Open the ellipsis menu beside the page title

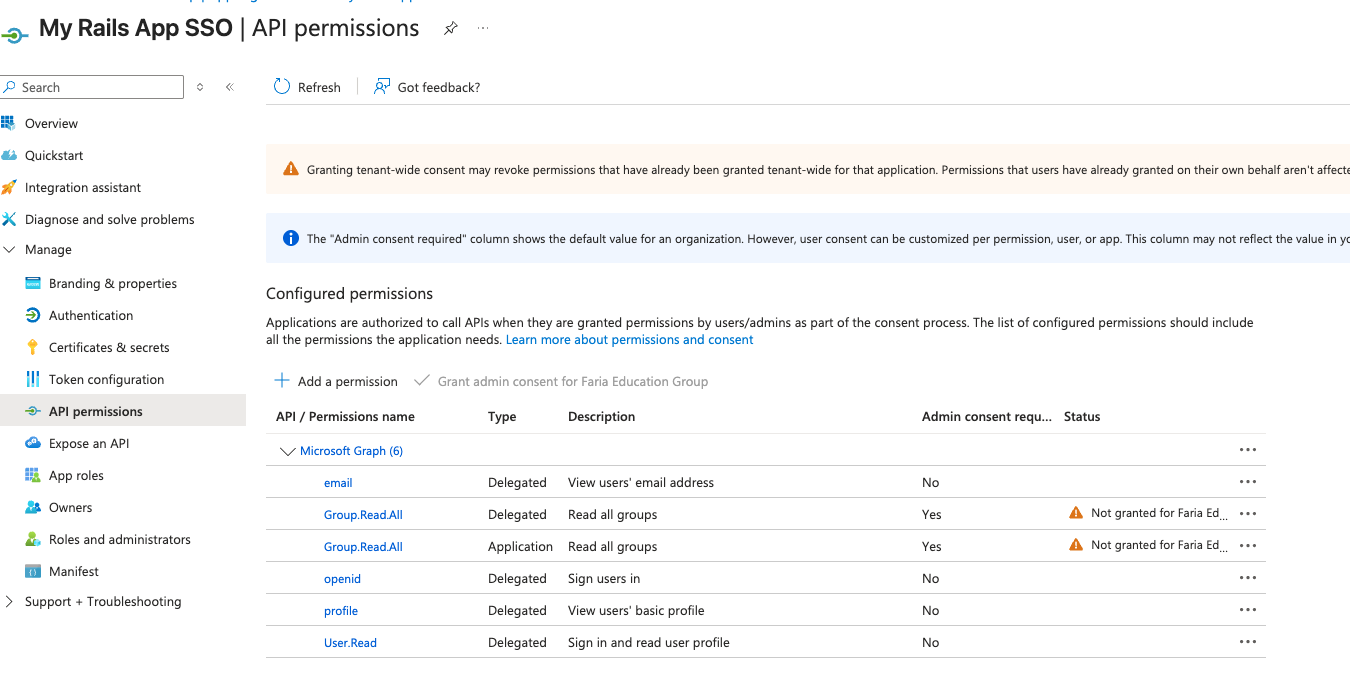click(x=483, y=29)
